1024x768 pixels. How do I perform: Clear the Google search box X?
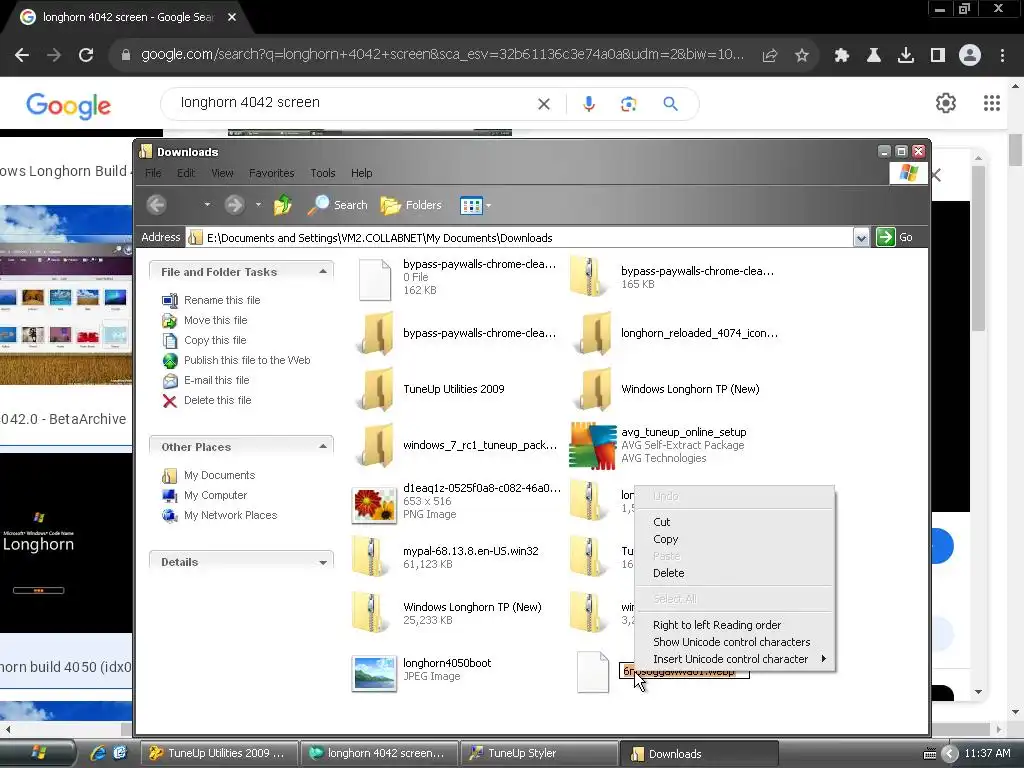tap(543, 104)
